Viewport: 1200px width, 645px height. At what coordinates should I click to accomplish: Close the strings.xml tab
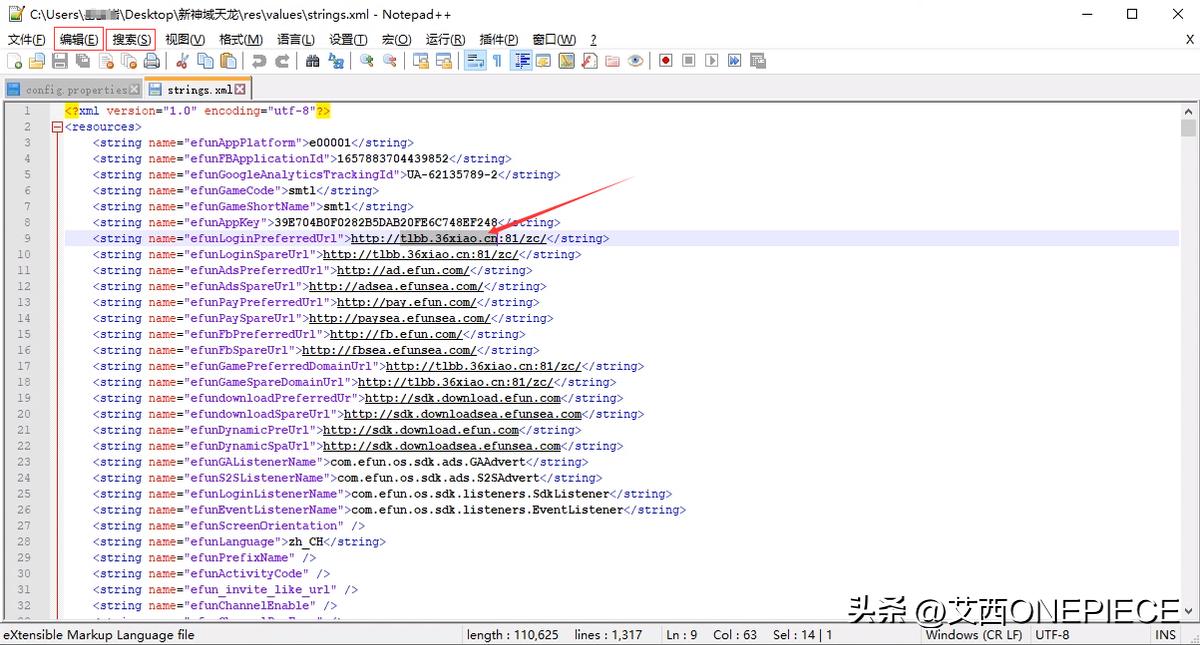(240, 89)
